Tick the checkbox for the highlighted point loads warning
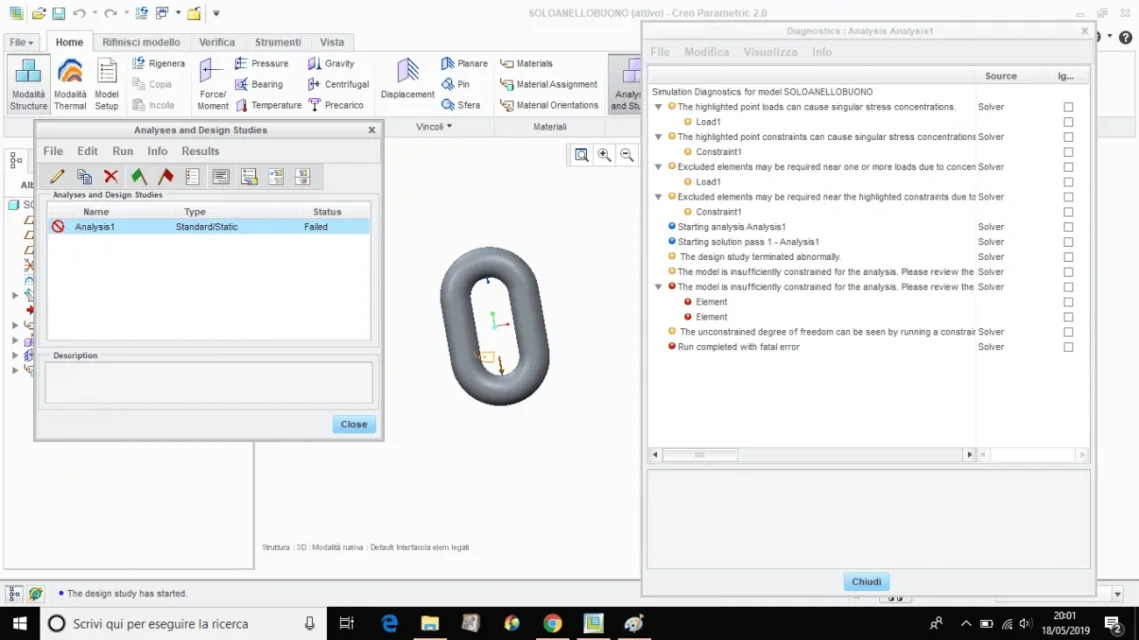The width and height of the screenshot is (1139, 640). click(x=1068, y=107)
